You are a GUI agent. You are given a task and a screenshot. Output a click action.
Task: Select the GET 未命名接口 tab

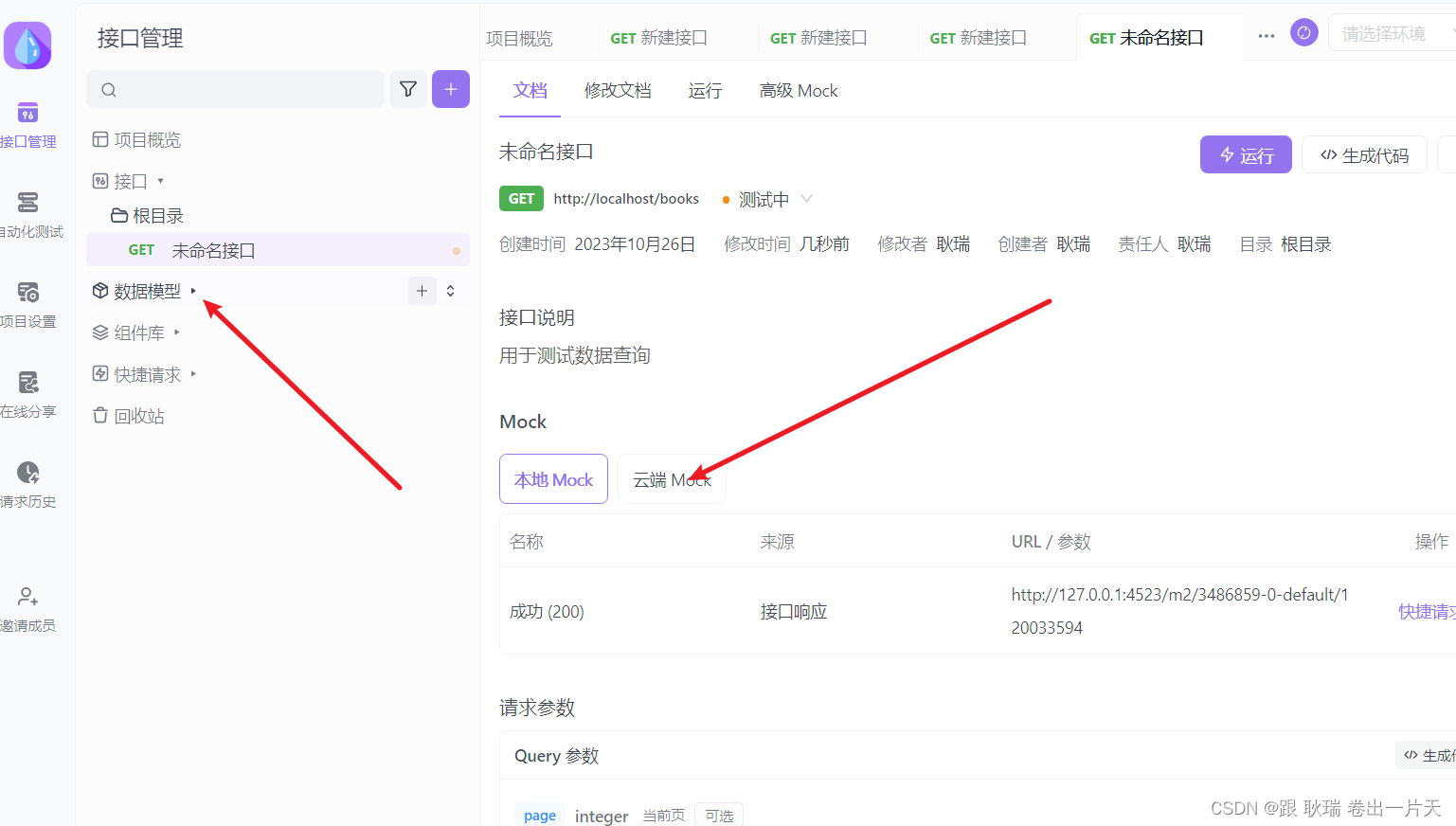coord(1146,38)
